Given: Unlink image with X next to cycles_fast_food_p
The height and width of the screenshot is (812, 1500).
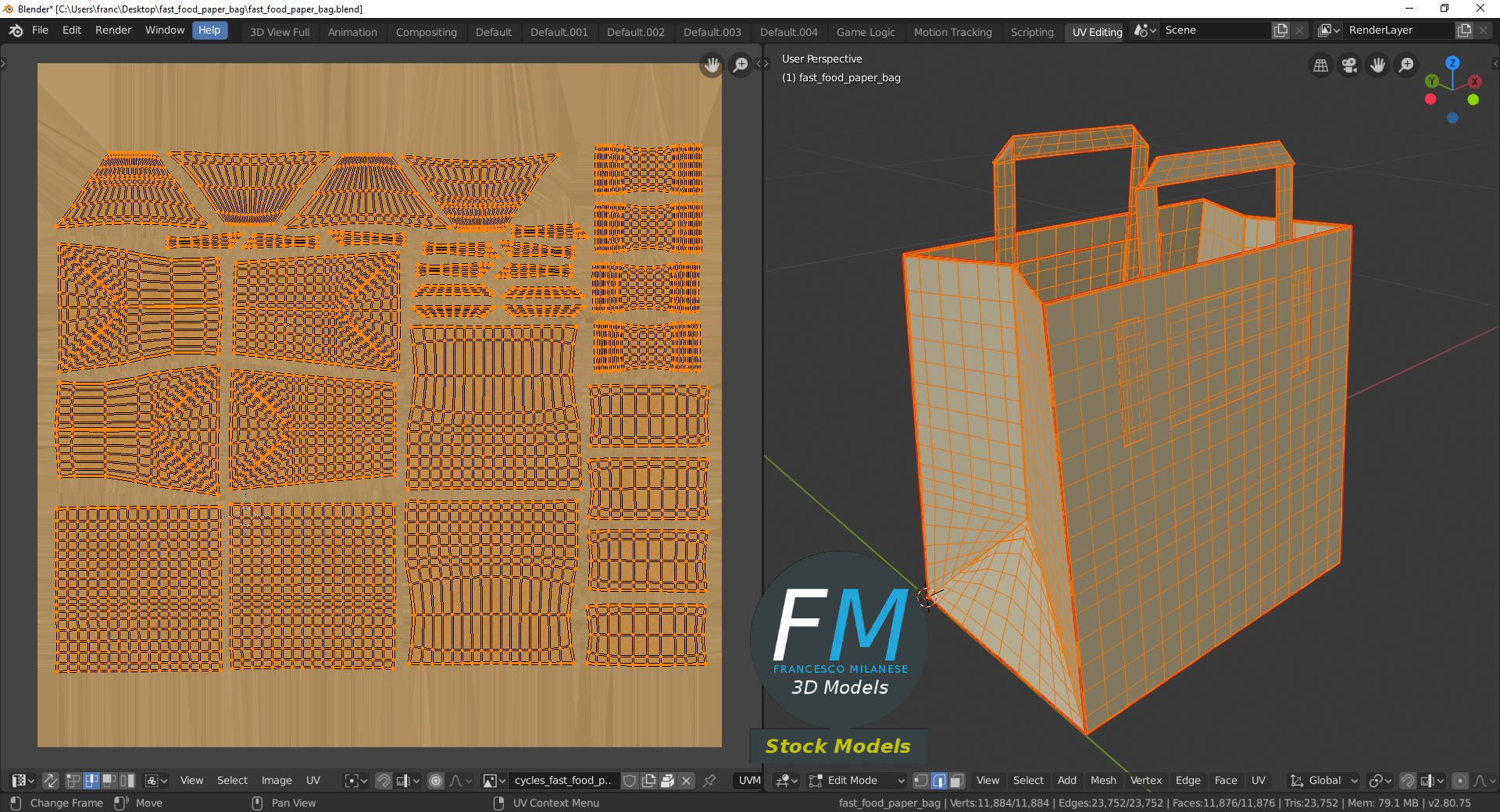Looking at the screenshot, I should tap(686, 780).
